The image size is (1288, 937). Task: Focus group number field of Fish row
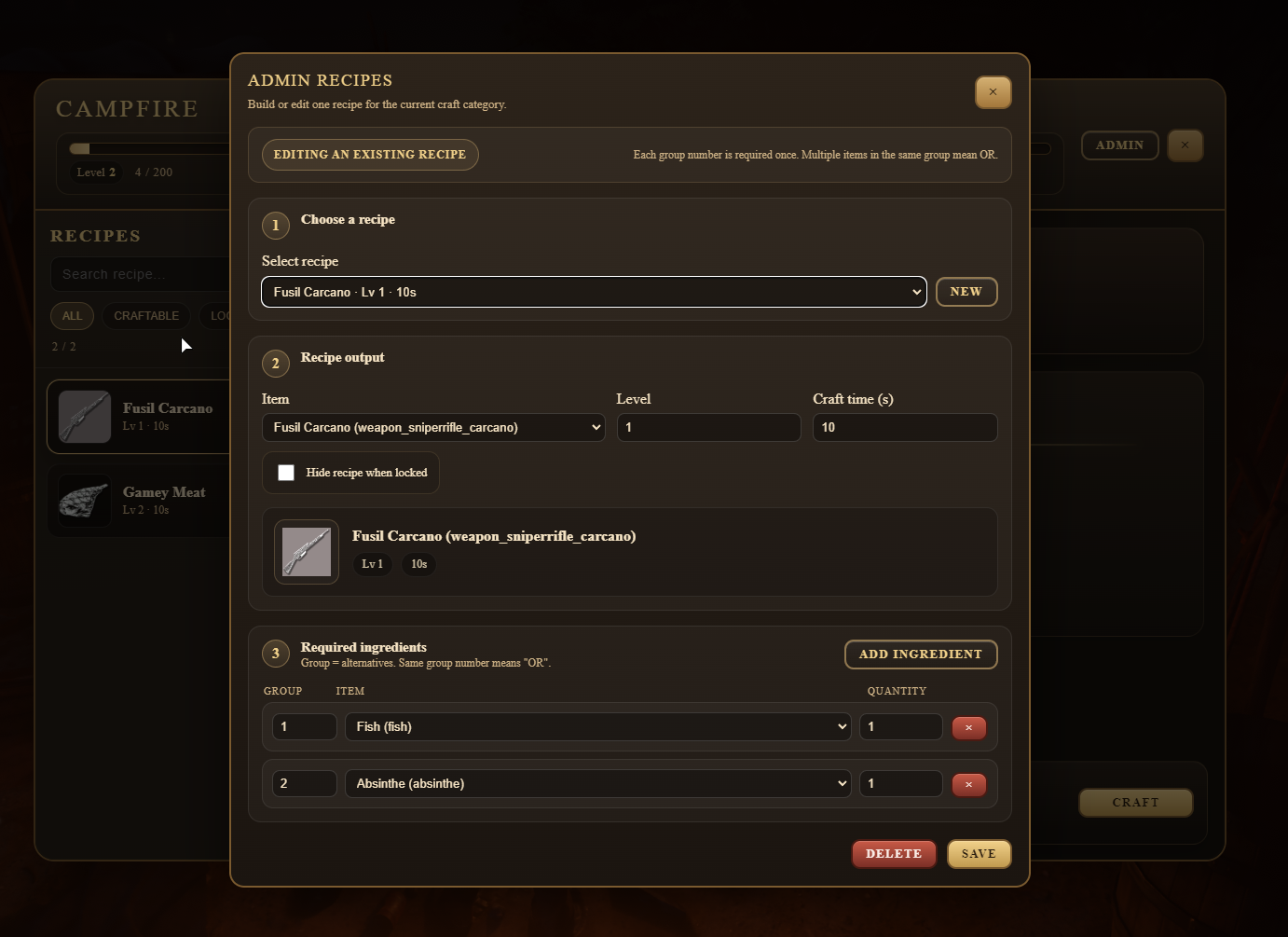coord(304,726)
